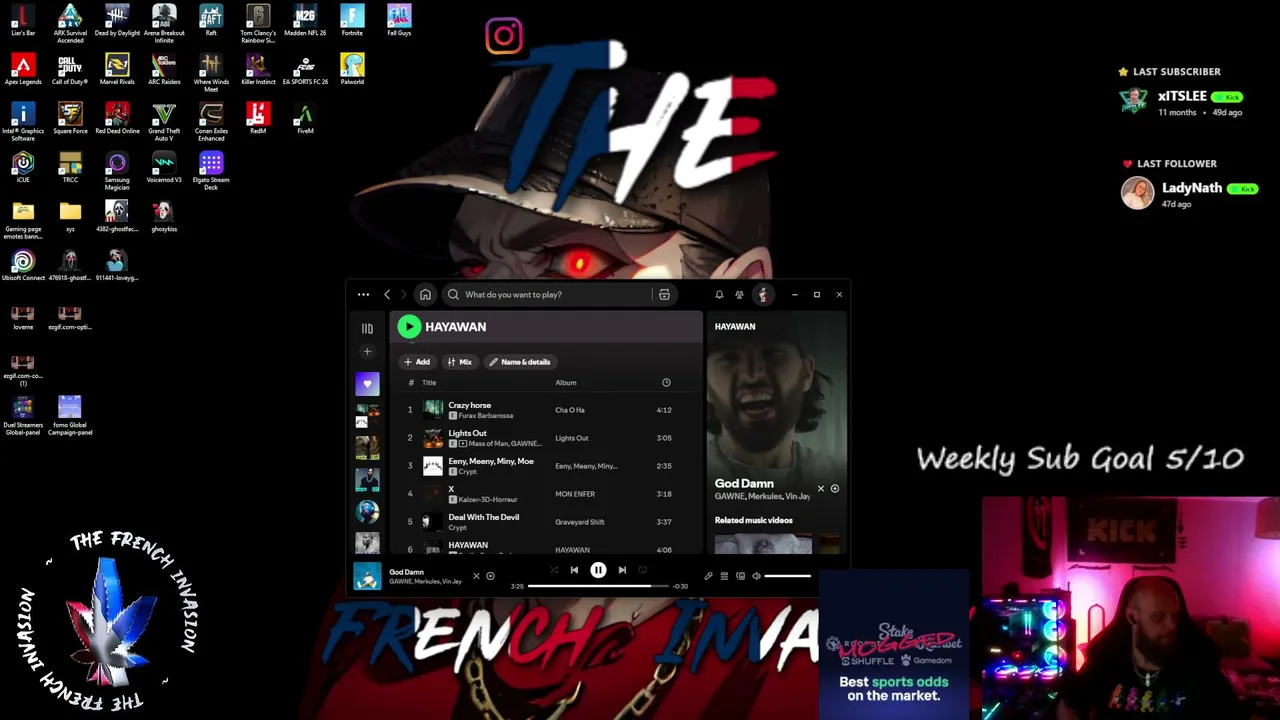Select the Call of Duty desktop icon
Image resolution: width=1280 pixels, height=720 pixels.
tap(70, 70)
